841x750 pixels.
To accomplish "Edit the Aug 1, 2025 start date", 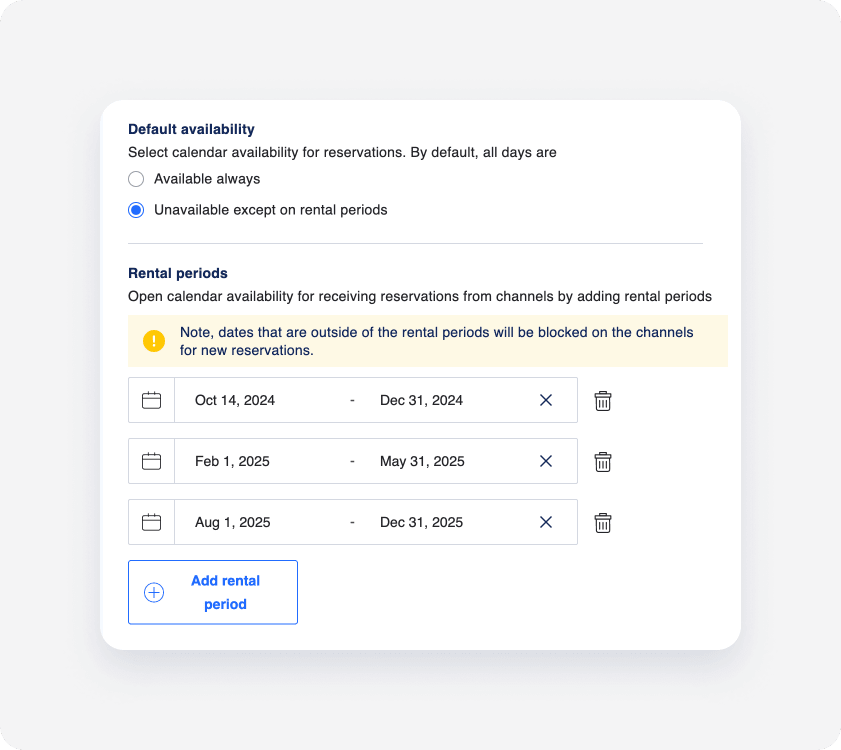I will pyautogui.click(x=233, y=522).
